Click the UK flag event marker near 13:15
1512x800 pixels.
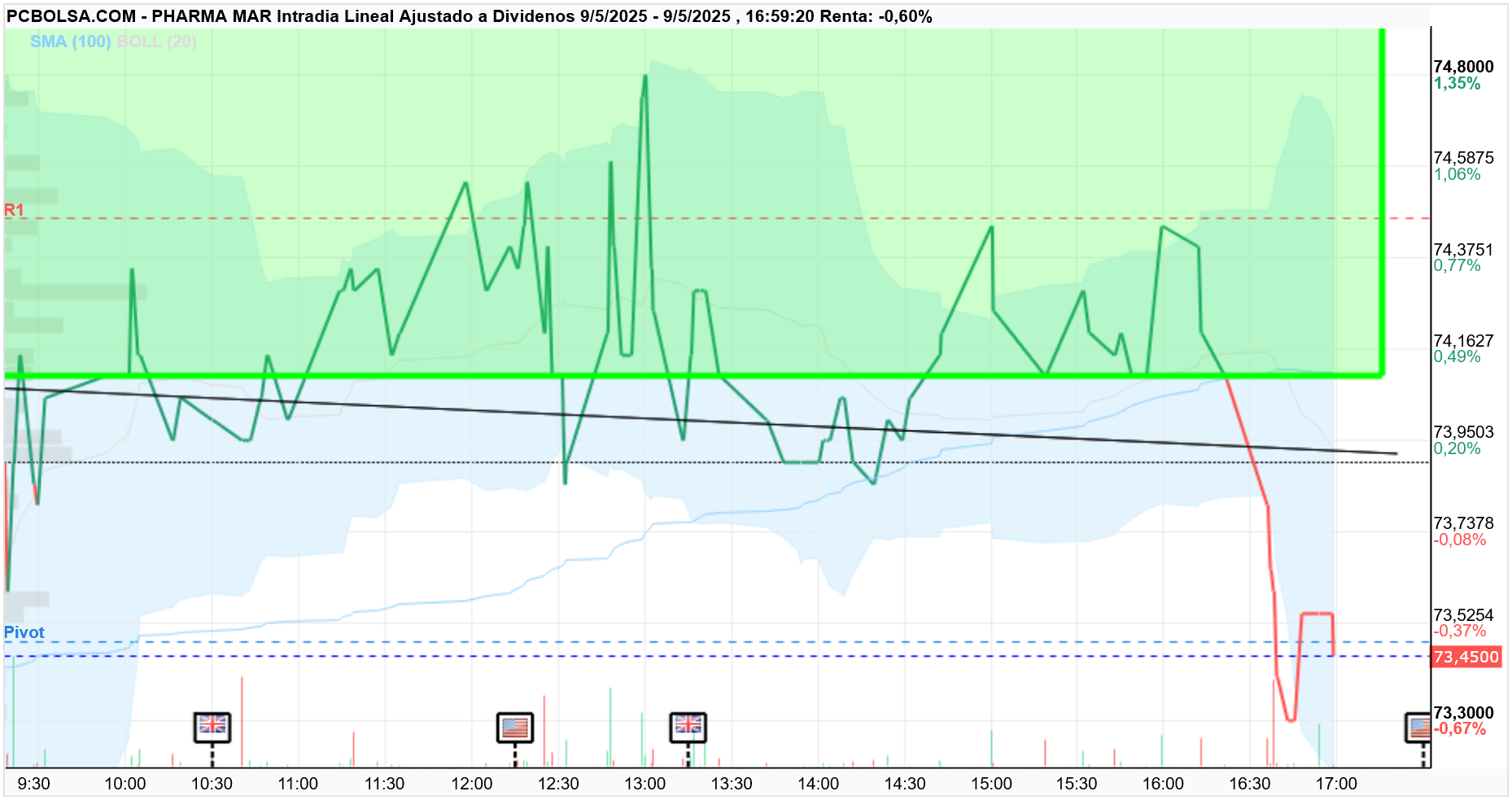coord(688,727)
